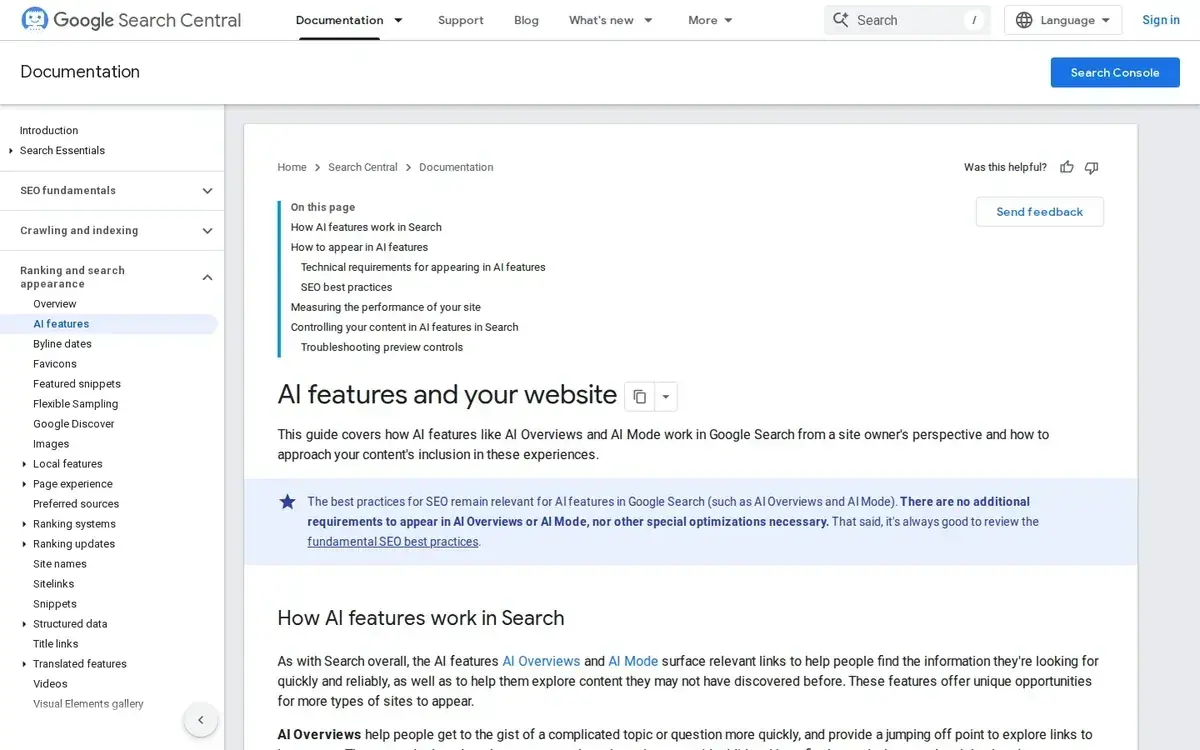Expand Search Essentials tree item
Image resolution: width=1200 pixels, height=750 pixels.
(x=10, y=151)
